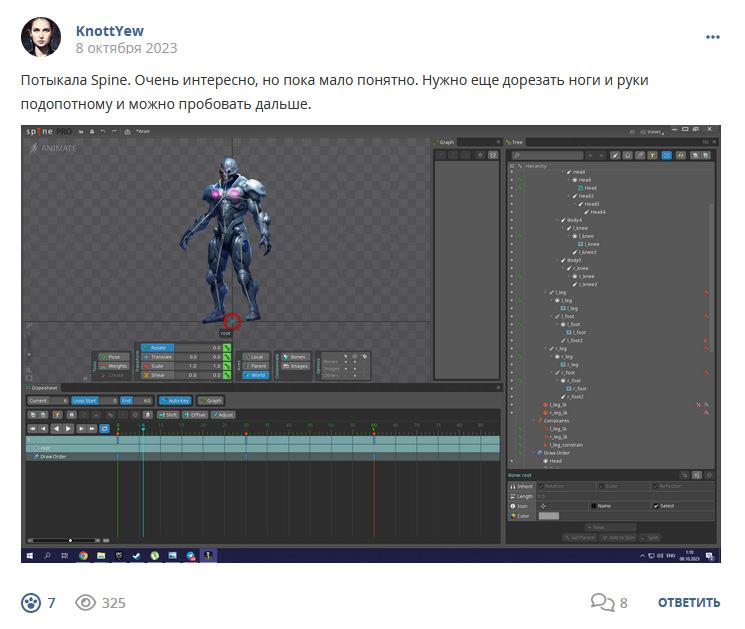Screen dimensions: 745x629
Task: Toggle the Select checkbox in bone properties
Action: point(656,506)
